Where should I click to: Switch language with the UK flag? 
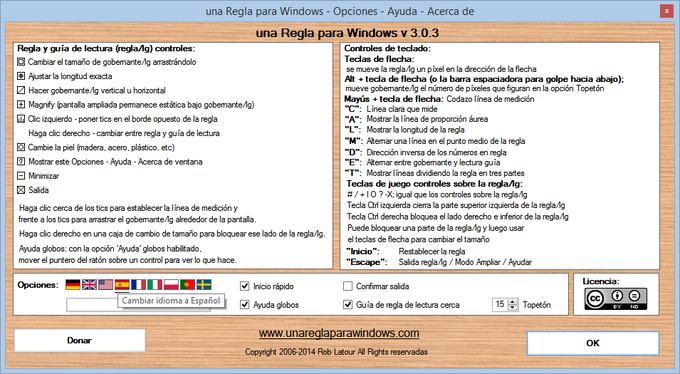(x=89, y=285)
